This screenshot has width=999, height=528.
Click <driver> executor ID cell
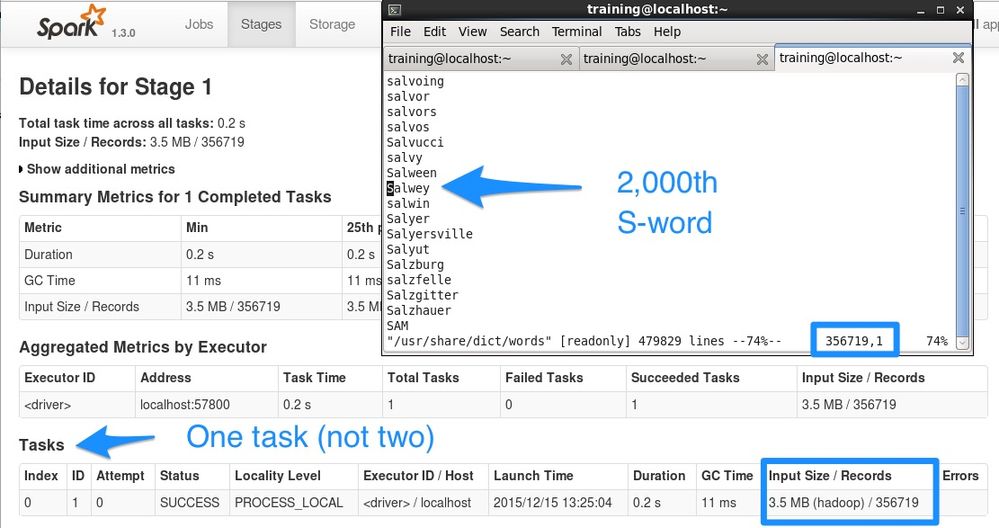(48, 404)
